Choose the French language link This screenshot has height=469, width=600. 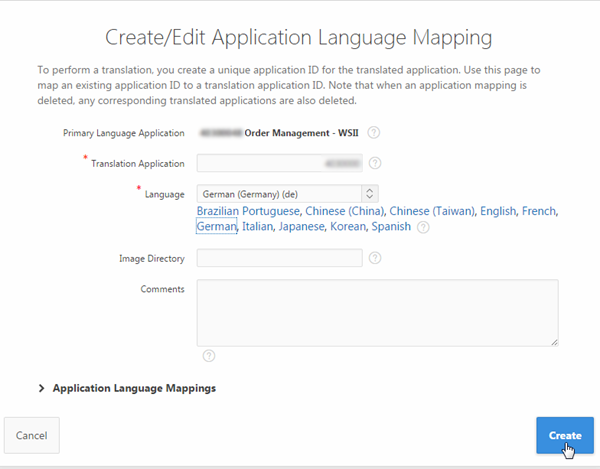pos(539,211)
